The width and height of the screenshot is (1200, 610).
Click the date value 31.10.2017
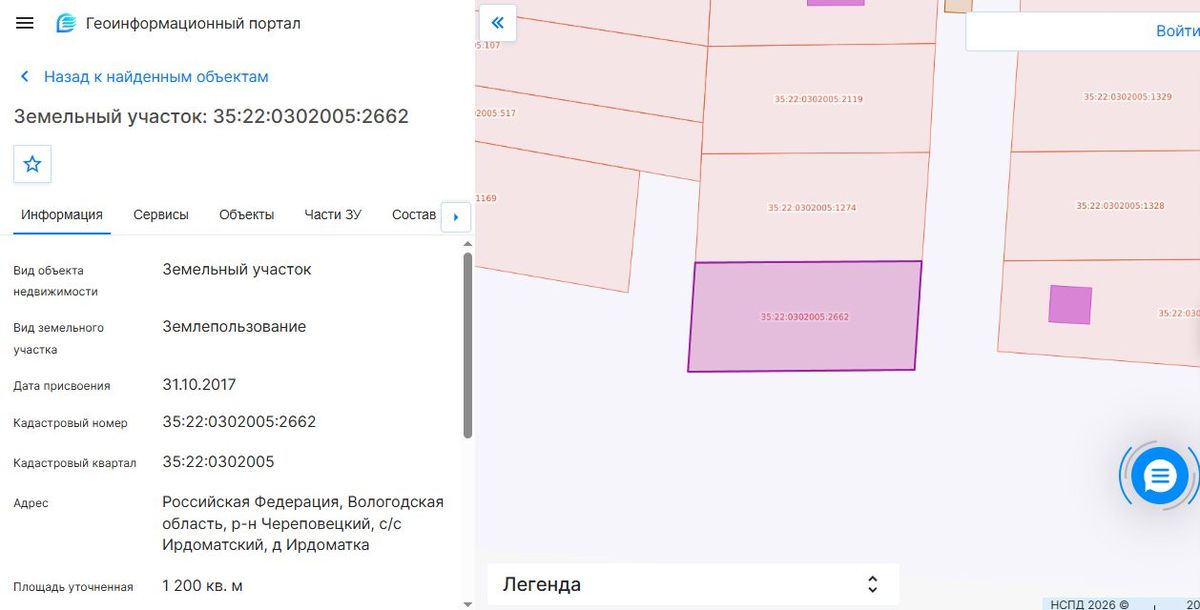[x=199, y=385]
